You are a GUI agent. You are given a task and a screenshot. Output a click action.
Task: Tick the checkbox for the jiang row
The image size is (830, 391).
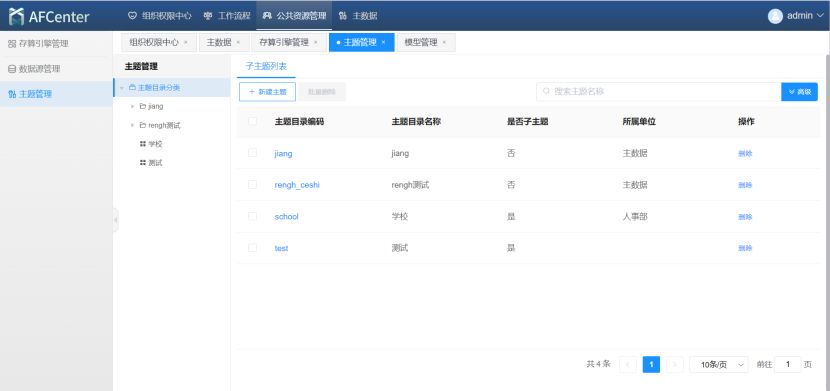(x=252, y=153)
